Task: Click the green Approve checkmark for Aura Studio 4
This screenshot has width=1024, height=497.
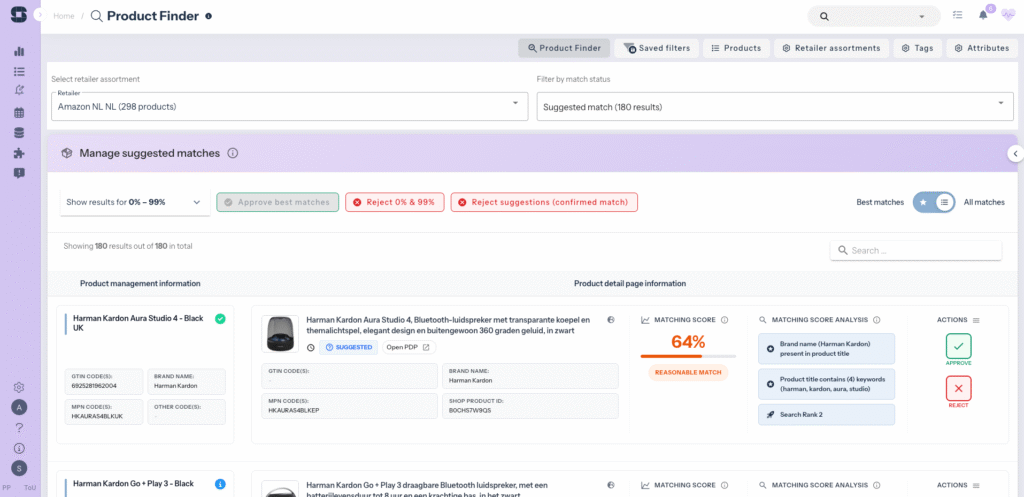Action: (958, 347)
